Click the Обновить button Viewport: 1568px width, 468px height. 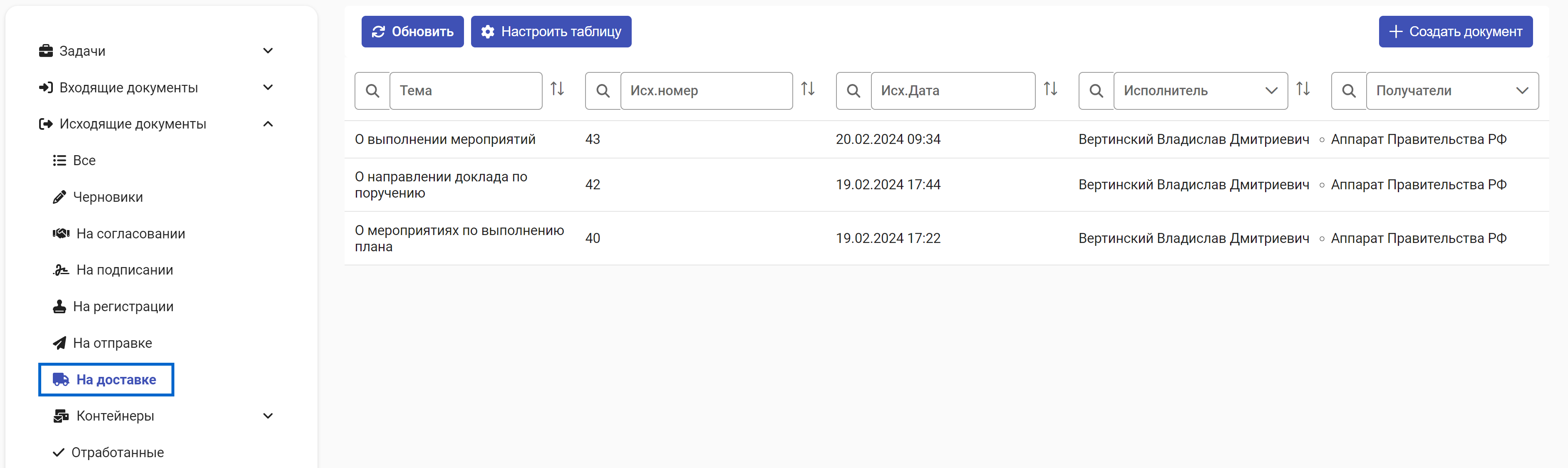pos(413,32)
